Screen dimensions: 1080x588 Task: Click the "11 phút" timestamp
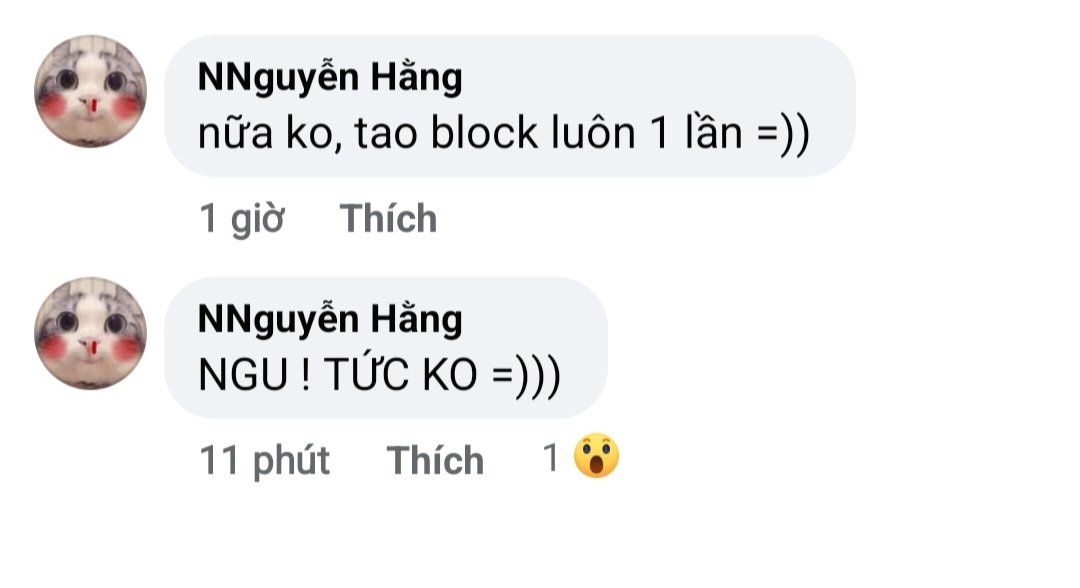pyautogui.click(x=264, y=460)
